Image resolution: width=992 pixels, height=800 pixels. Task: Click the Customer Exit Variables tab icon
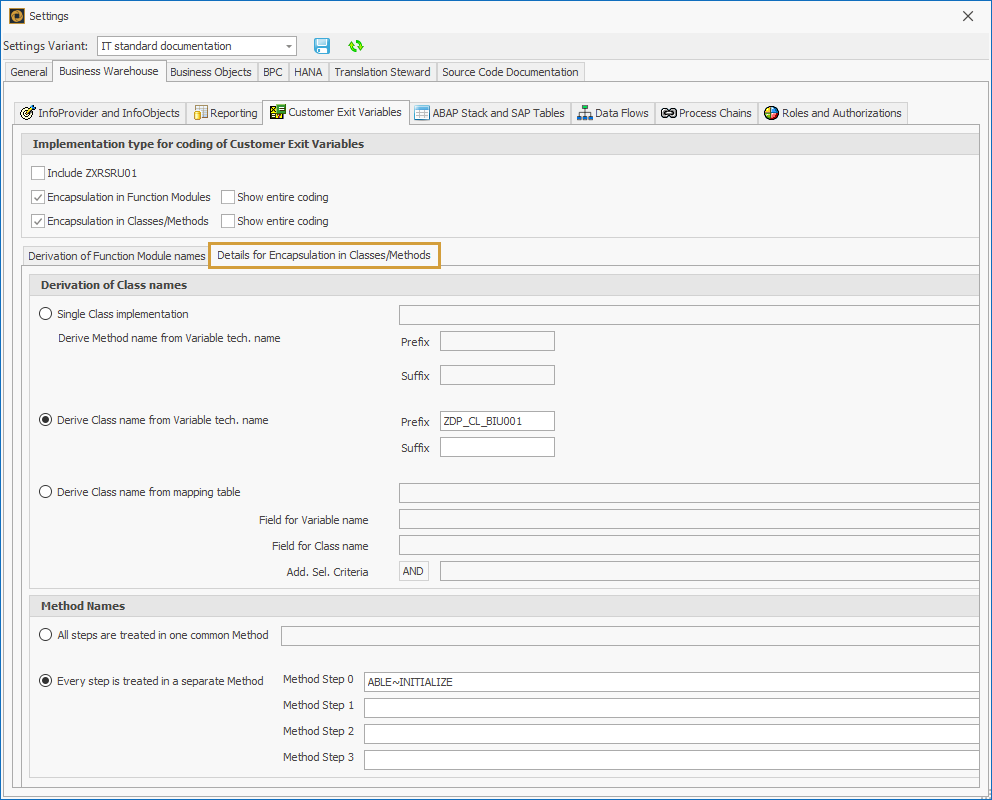279,113
